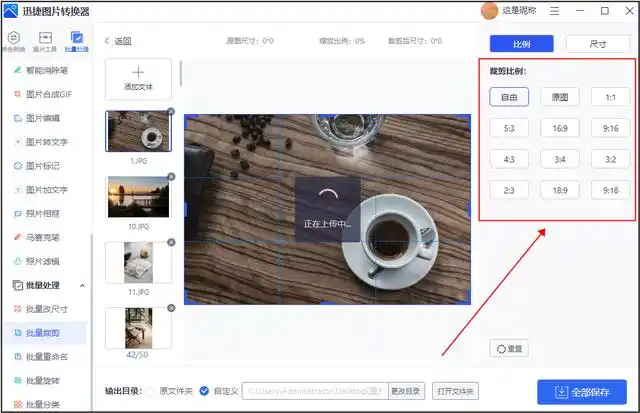The height and width of the screenshot is (413, 640).
Task: Remove 1.JPG using its X icon
Action: [x=171, y=111]
